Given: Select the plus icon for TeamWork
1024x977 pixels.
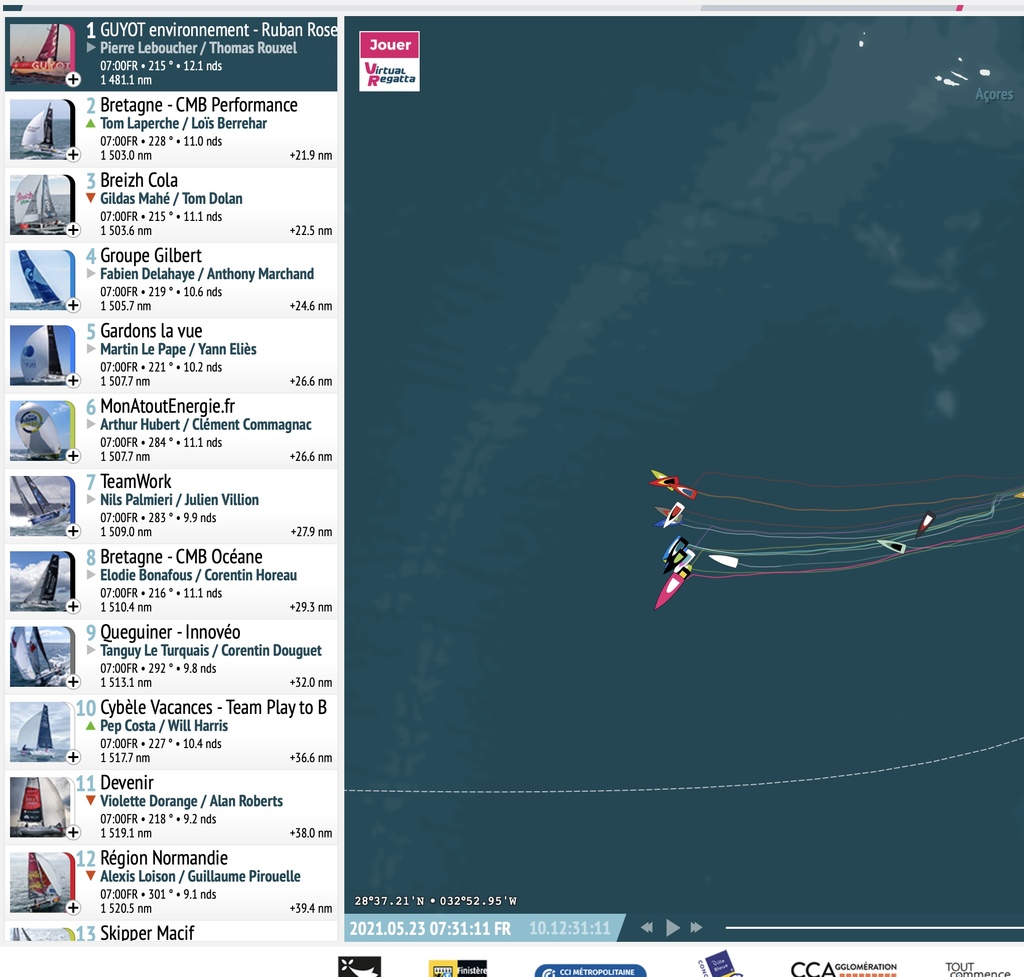Looking at the screenshot, I should click(x=73, y=531).
